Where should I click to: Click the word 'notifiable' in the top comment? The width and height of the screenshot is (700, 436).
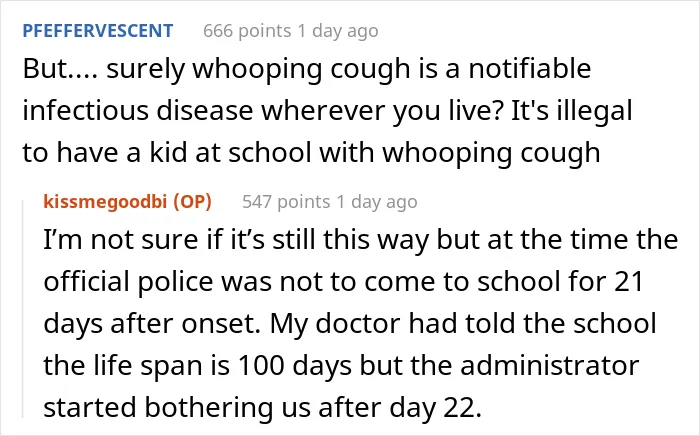(529, 69)
